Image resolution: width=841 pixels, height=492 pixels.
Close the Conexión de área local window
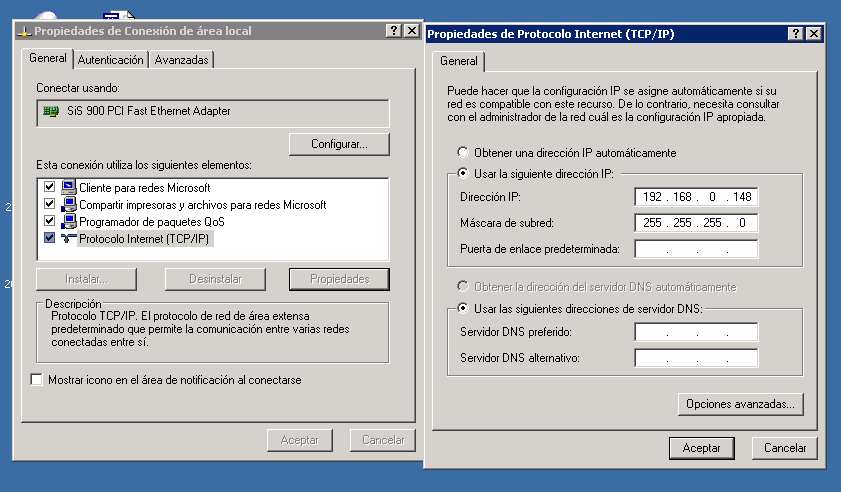(x=411, y=31)
